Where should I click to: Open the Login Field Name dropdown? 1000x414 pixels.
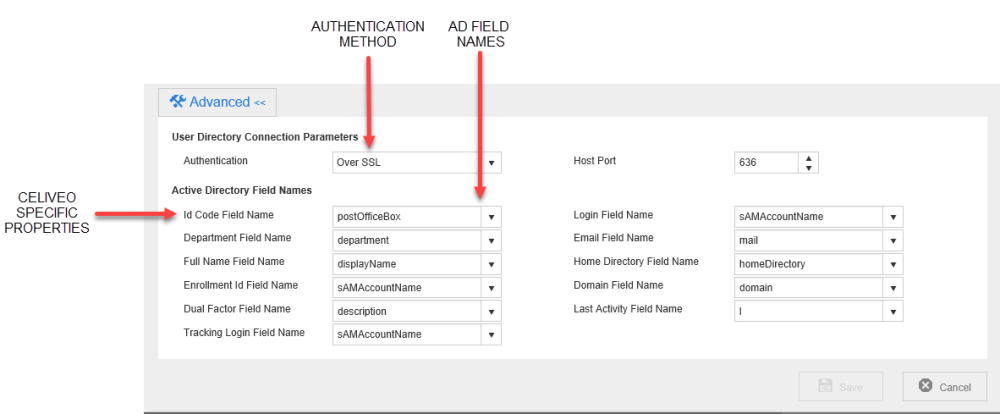(x=893, y=217)
